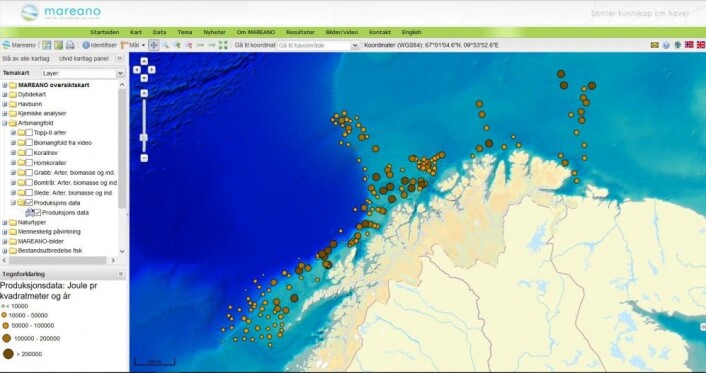
Task: Check the Topp-ti arter checkbox
Action: tap(29, 132)
